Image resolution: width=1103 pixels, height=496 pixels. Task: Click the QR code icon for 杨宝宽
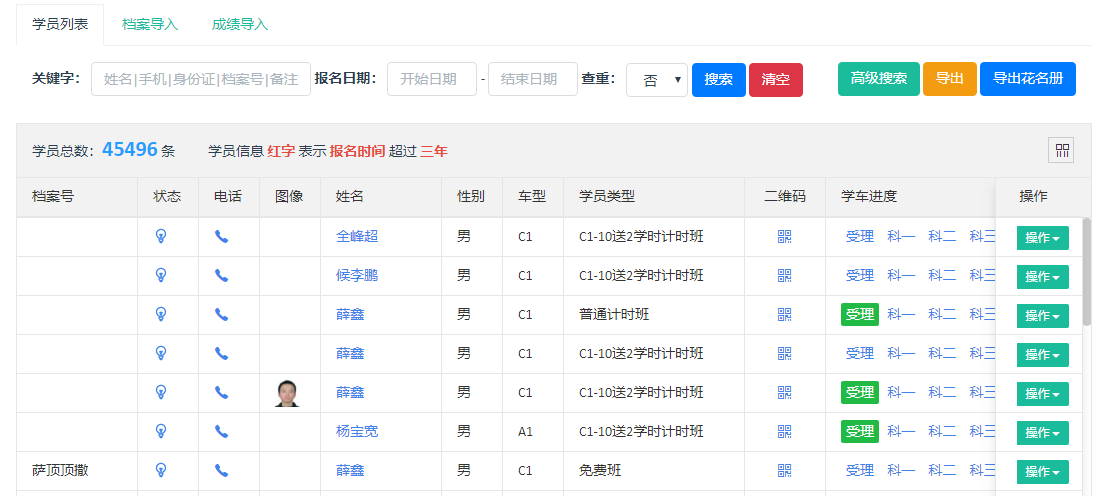[784, 432]
